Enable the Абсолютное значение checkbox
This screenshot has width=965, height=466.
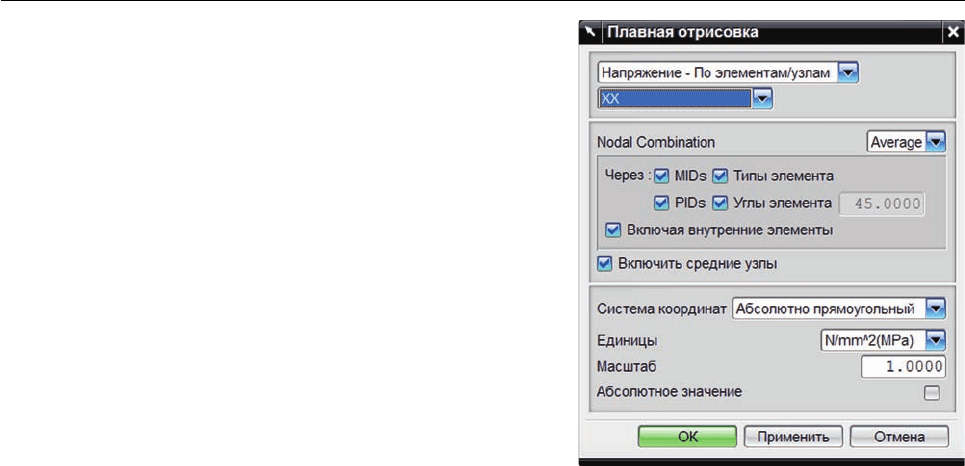932,393
